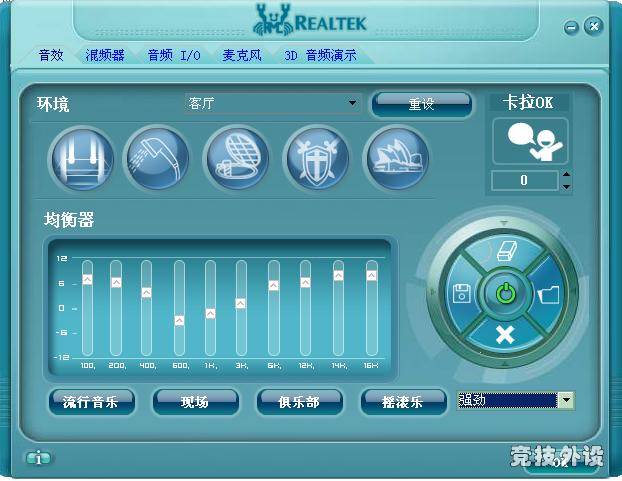
Task: Load equalizer preset with folder icon
Action: 549,295
